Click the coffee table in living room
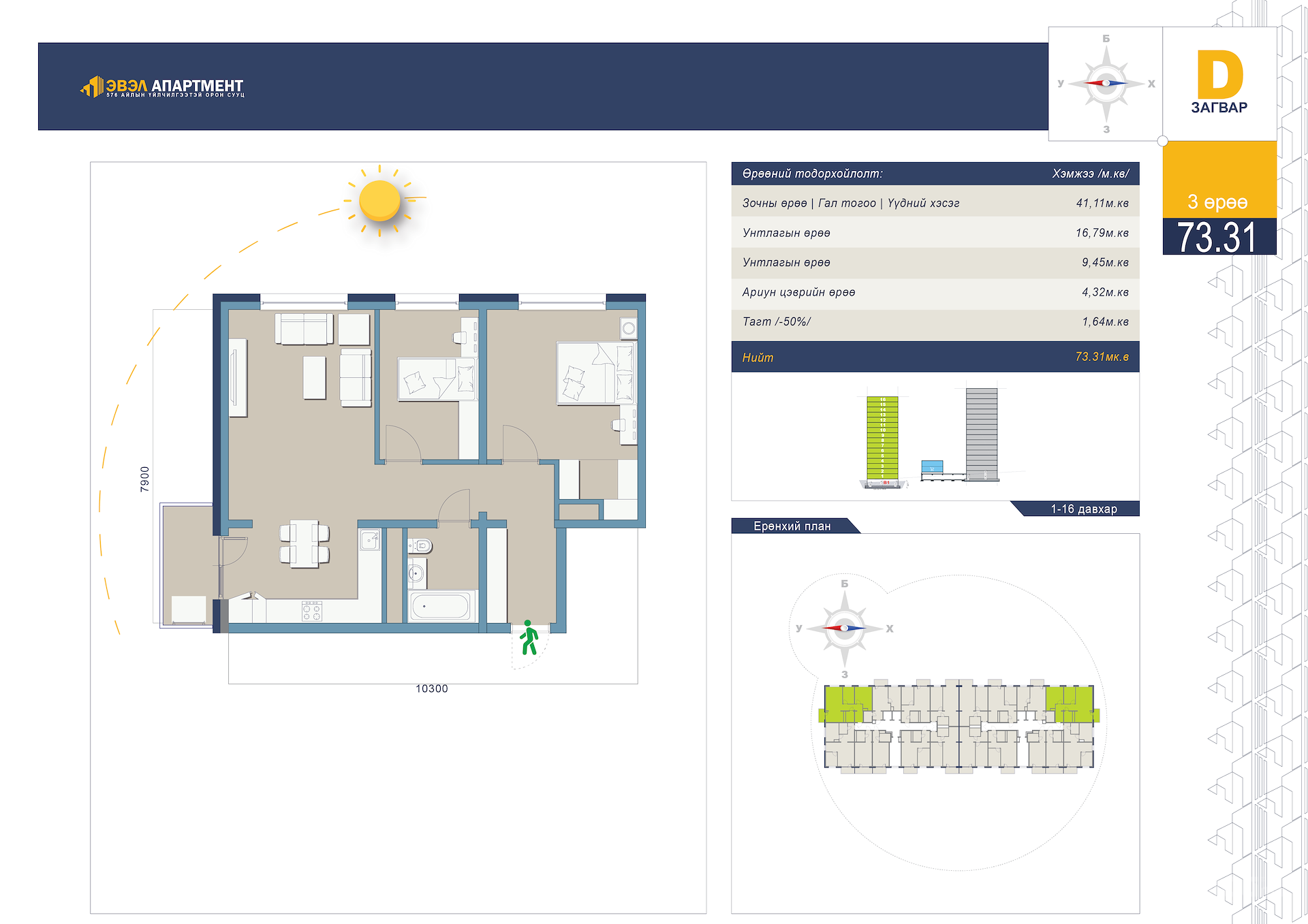1308x924 pixels. coord(314,377)
